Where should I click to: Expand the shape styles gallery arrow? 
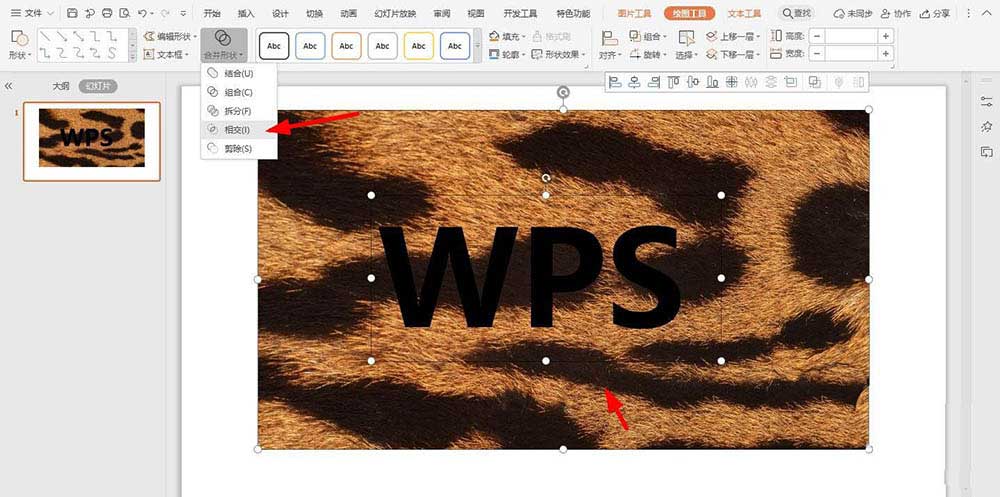(478, 46)
